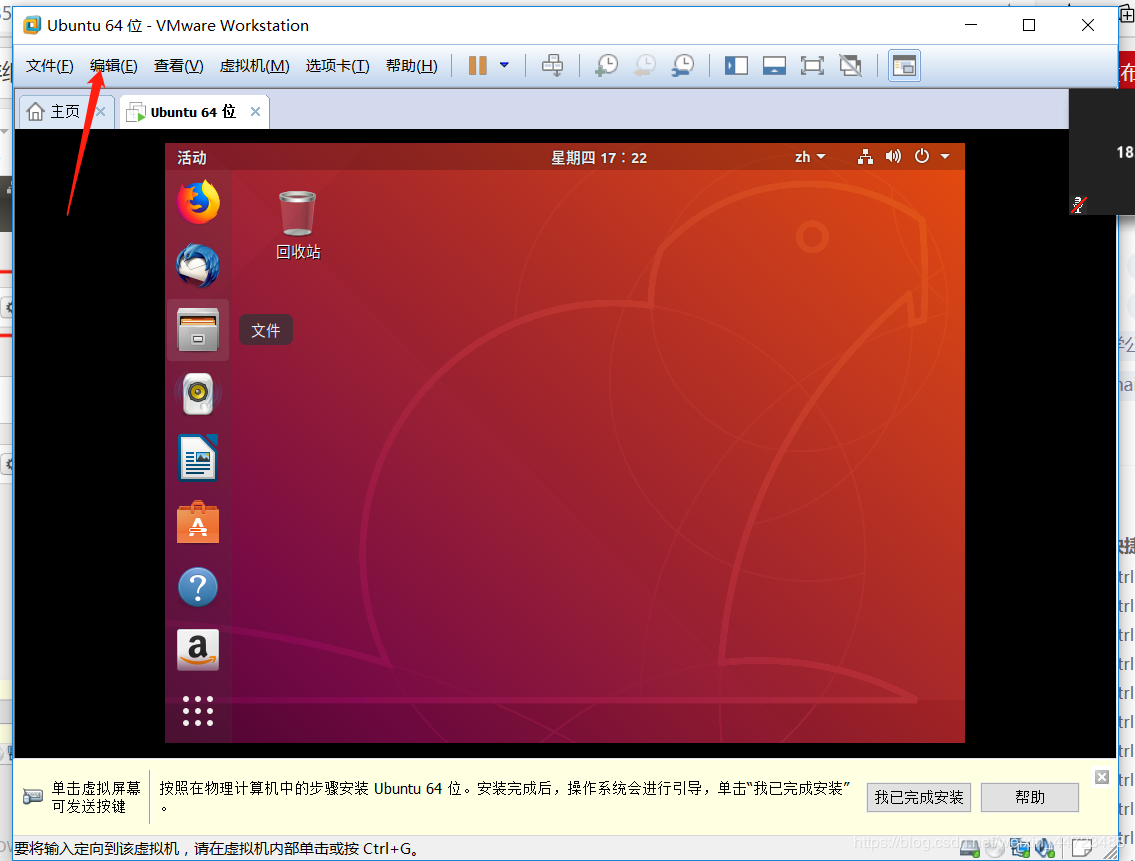Screen dimensions: 1135x861
Task: Open the 文件(F) menu
Action: click(49, 66)
